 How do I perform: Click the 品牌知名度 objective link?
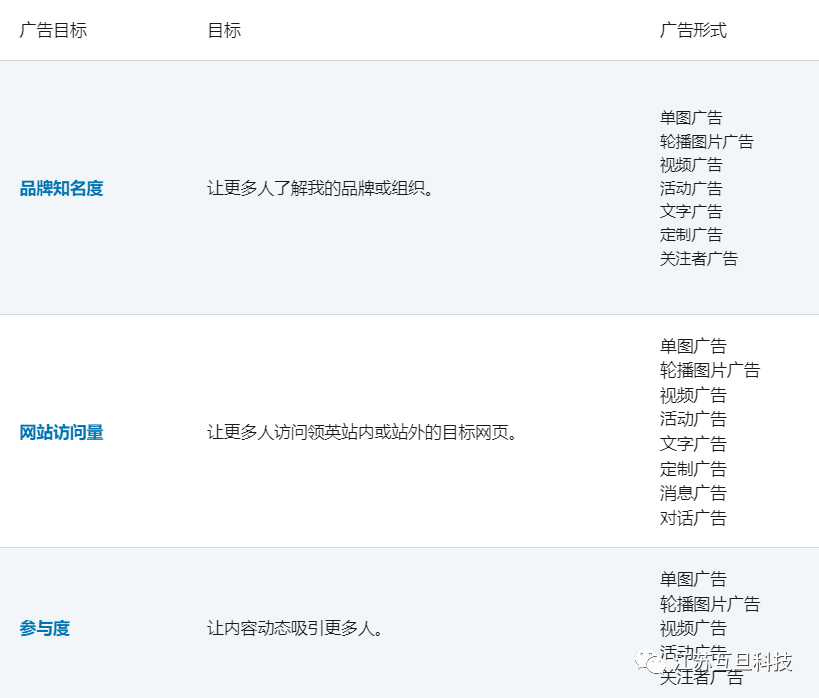[61, 188]
